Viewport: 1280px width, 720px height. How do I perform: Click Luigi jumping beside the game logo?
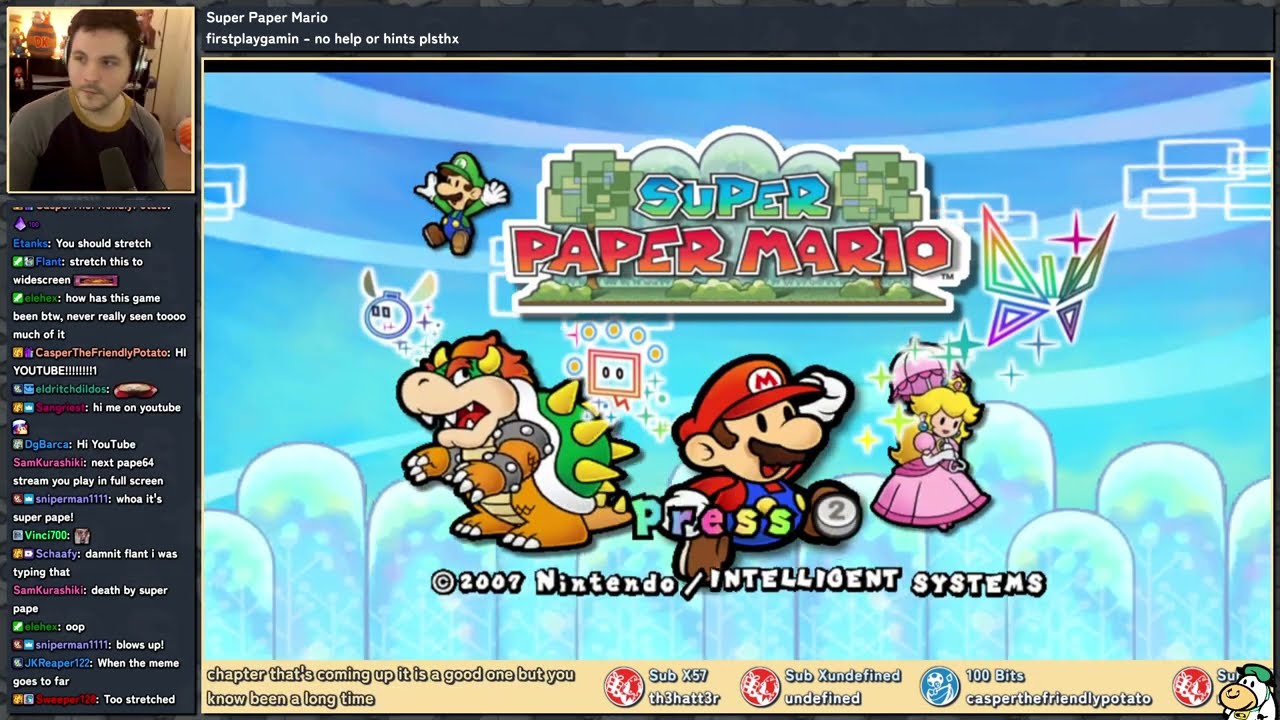tap(462, 201)
